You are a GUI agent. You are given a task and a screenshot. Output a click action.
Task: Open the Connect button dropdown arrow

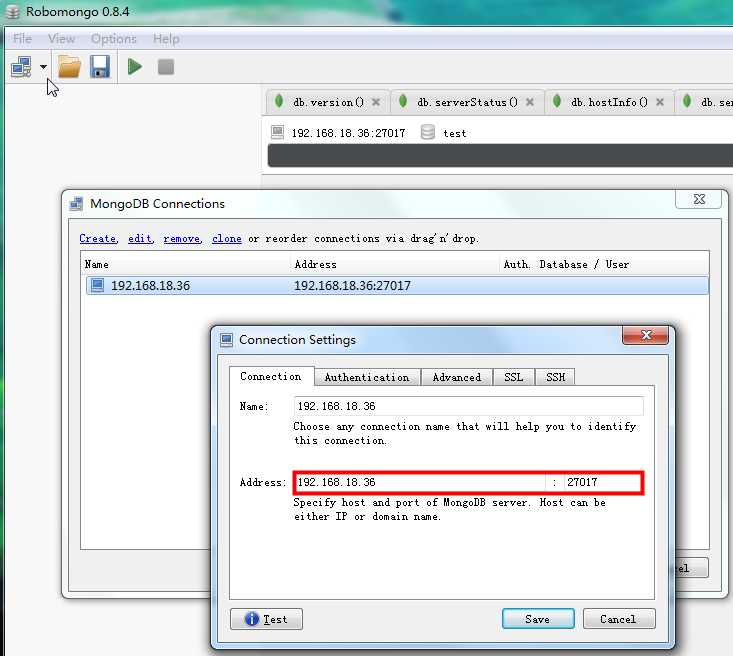pyautogui.click(x=43, y=67)
